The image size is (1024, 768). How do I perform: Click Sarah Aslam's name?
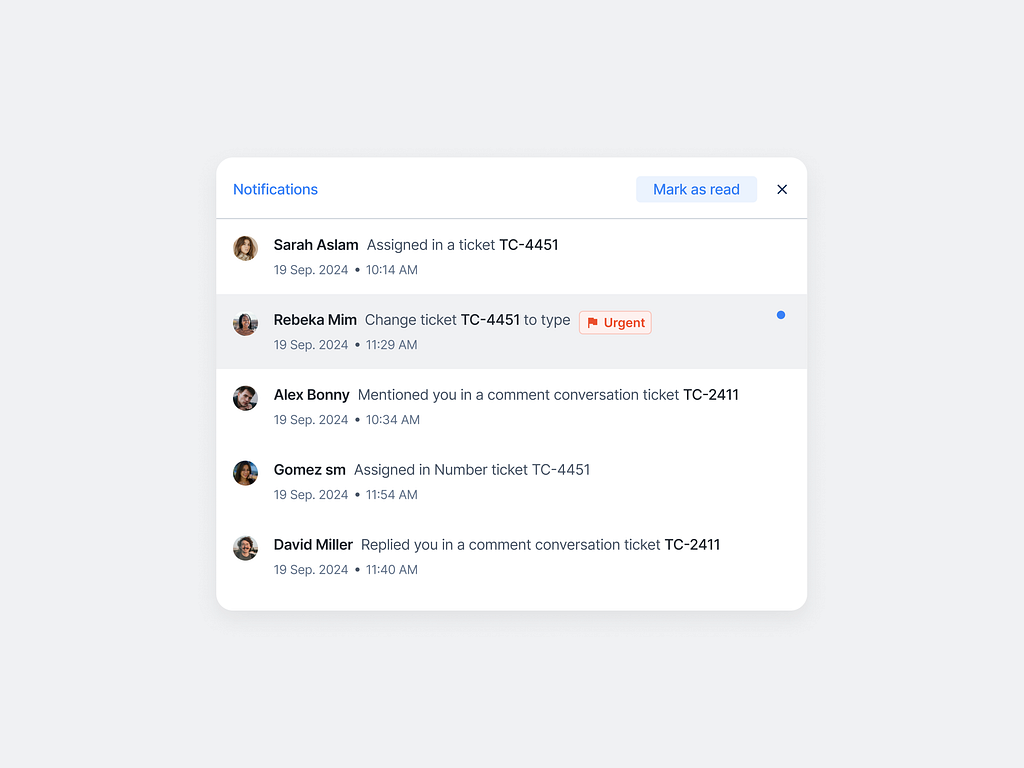315,244
